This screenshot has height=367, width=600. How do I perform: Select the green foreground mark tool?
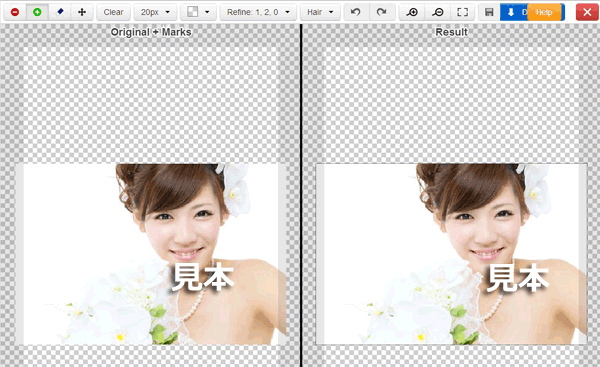click(37, 12)
